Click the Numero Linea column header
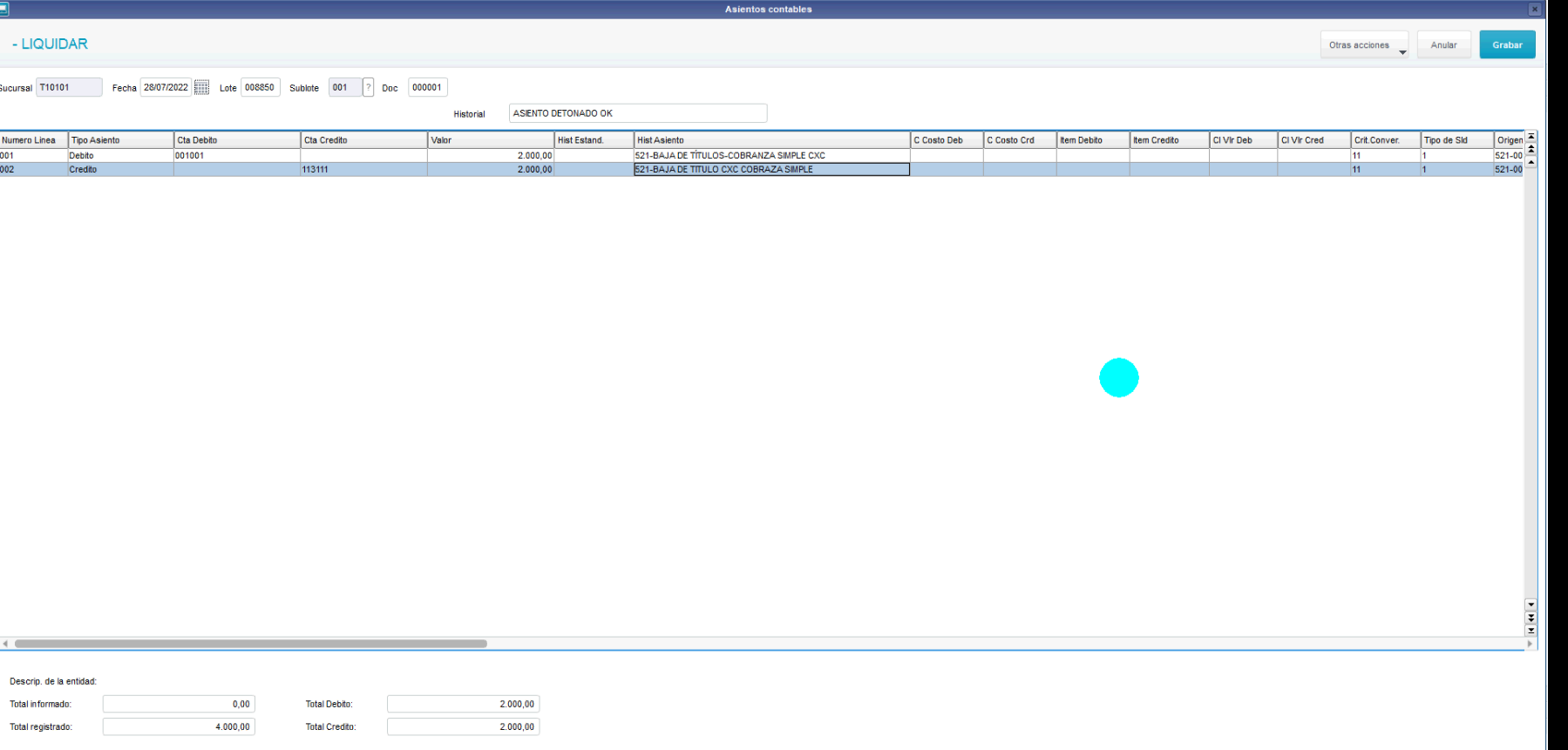The width and height of the screenshot is (1568, 750). [x=34, y=140]
